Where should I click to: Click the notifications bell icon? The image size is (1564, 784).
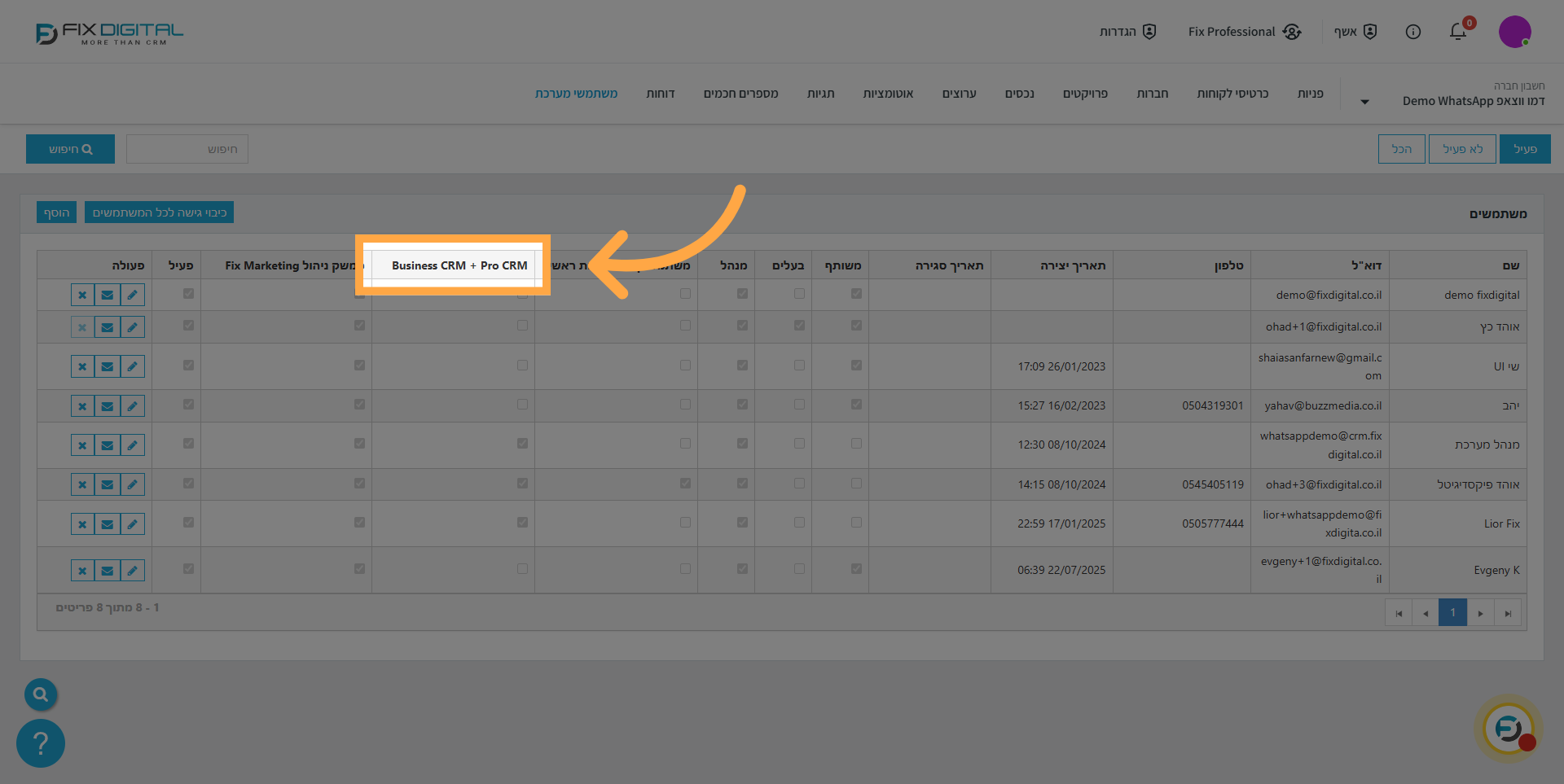[x=1458, y=32]
